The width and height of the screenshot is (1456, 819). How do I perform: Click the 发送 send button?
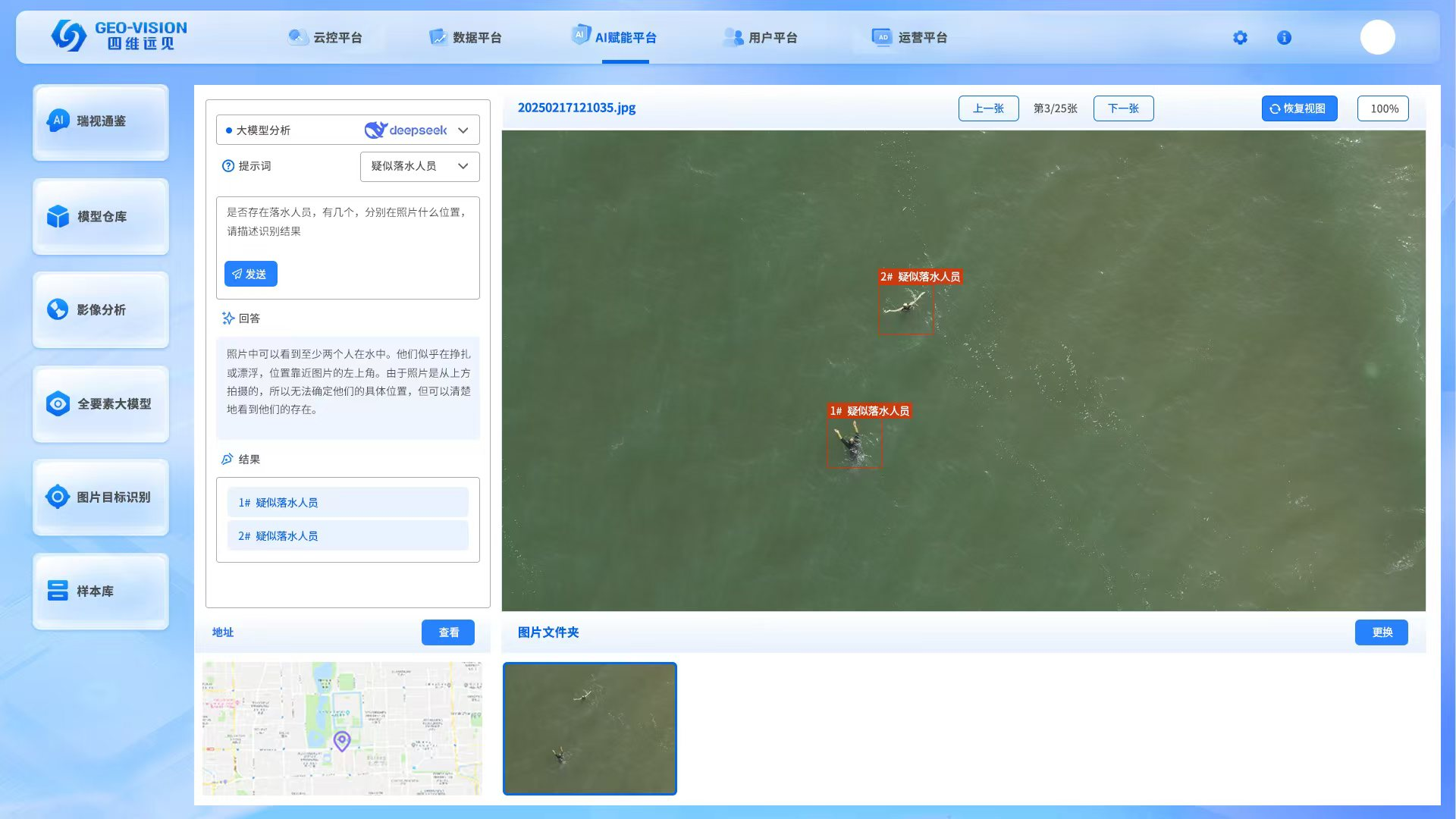250,274
